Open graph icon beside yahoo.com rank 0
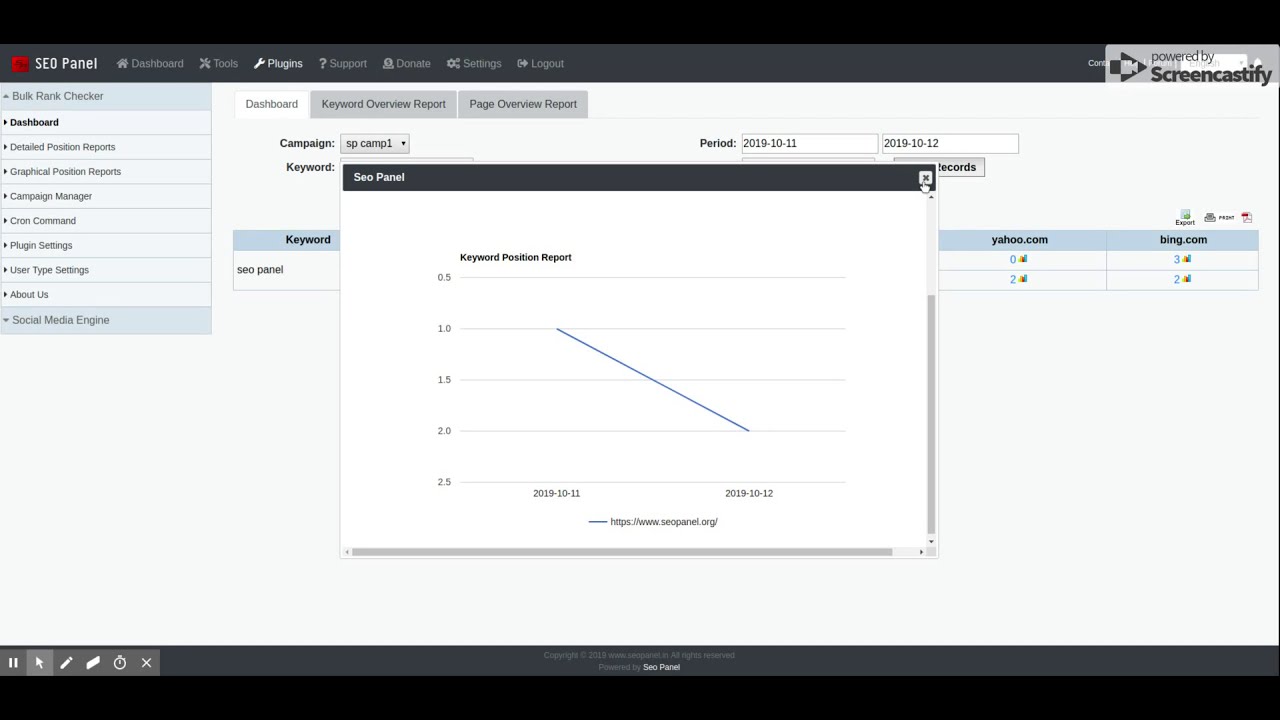1280x720 pixels. 1023,259
